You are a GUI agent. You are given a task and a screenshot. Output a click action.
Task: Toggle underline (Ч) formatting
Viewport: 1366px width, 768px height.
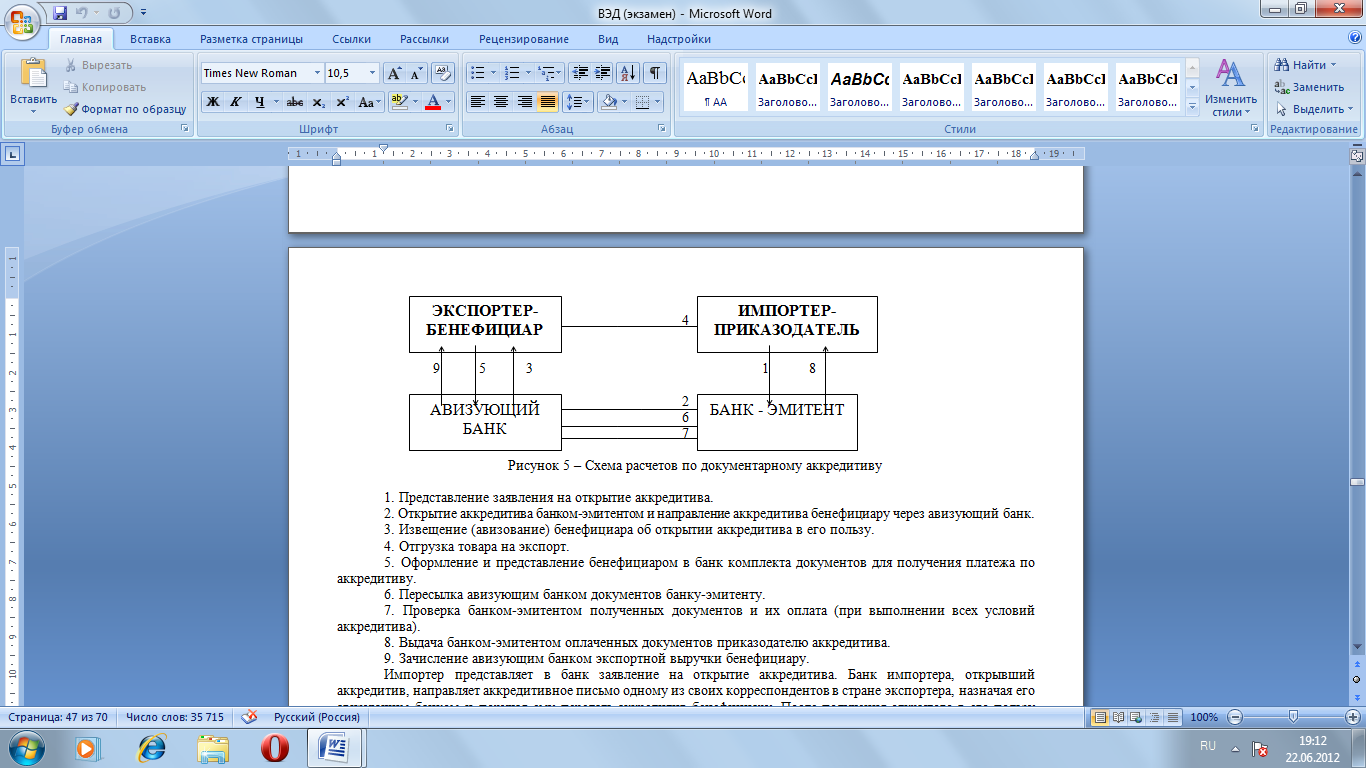(259, 102)
